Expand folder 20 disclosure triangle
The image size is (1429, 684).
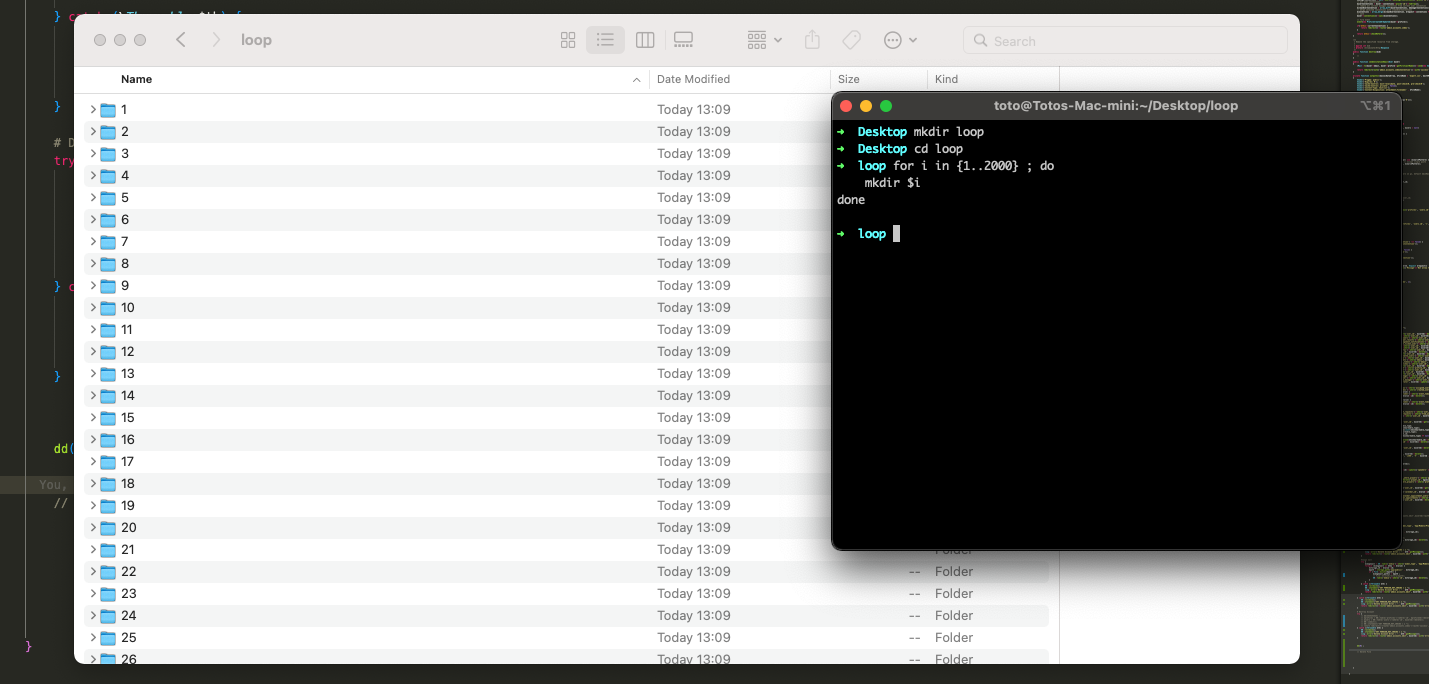coord(93,528)
